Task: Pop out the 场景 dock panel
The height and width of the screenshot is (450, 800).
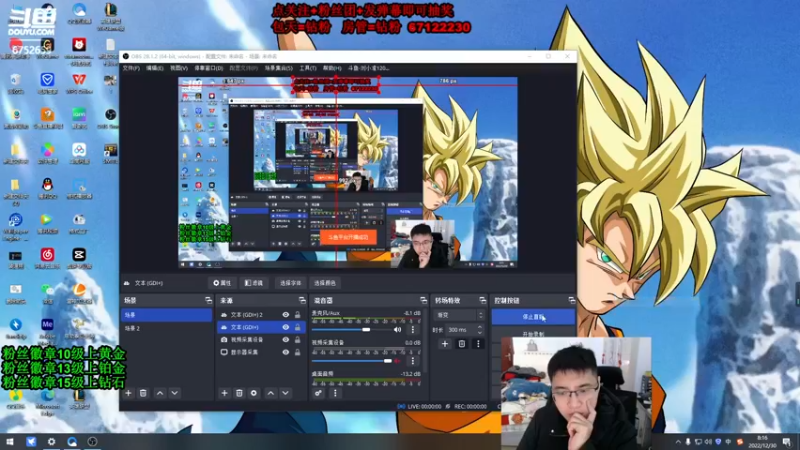Action: pyautogui.click(x=208, y=301)
